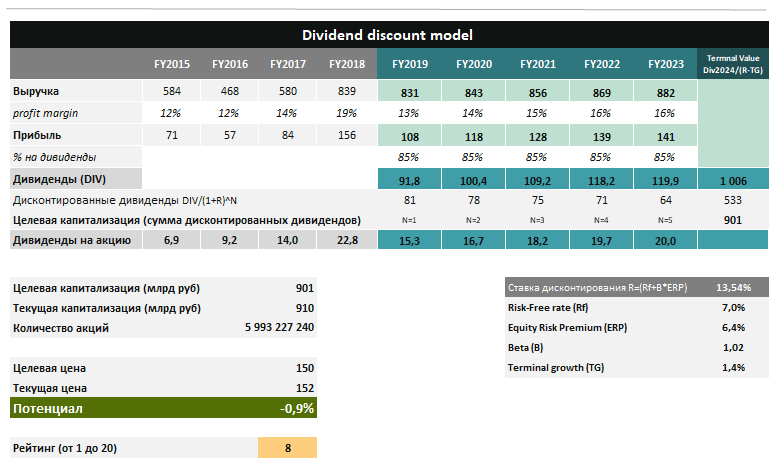Select FY2021 dividend per share 18,2
The width and height of the screenshot is (782, 470).
(x=537, y=241)
